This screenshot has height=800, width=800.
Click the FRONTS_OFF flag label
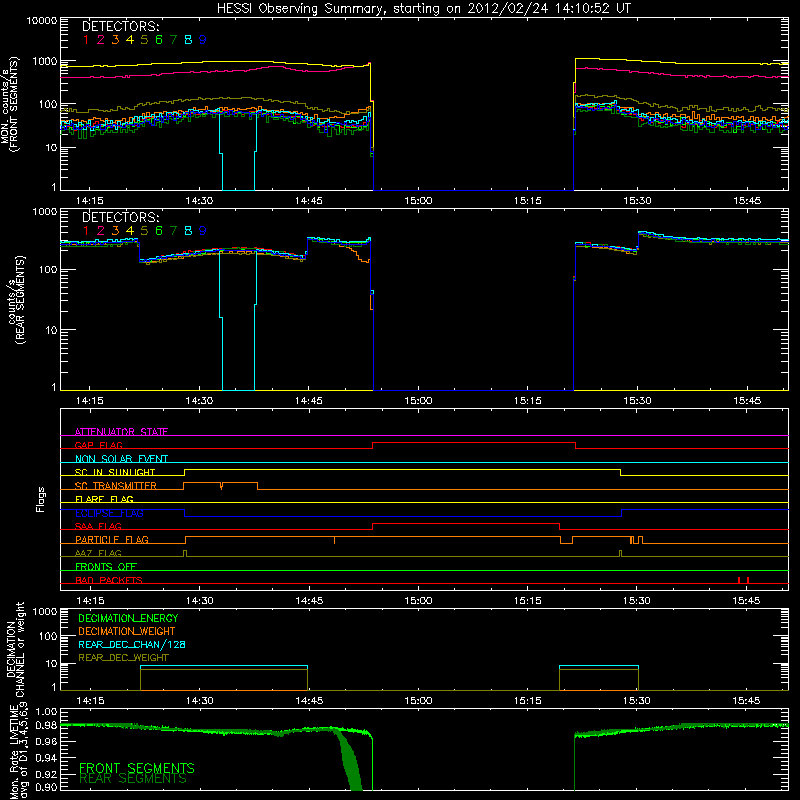(x=106, y=566)
